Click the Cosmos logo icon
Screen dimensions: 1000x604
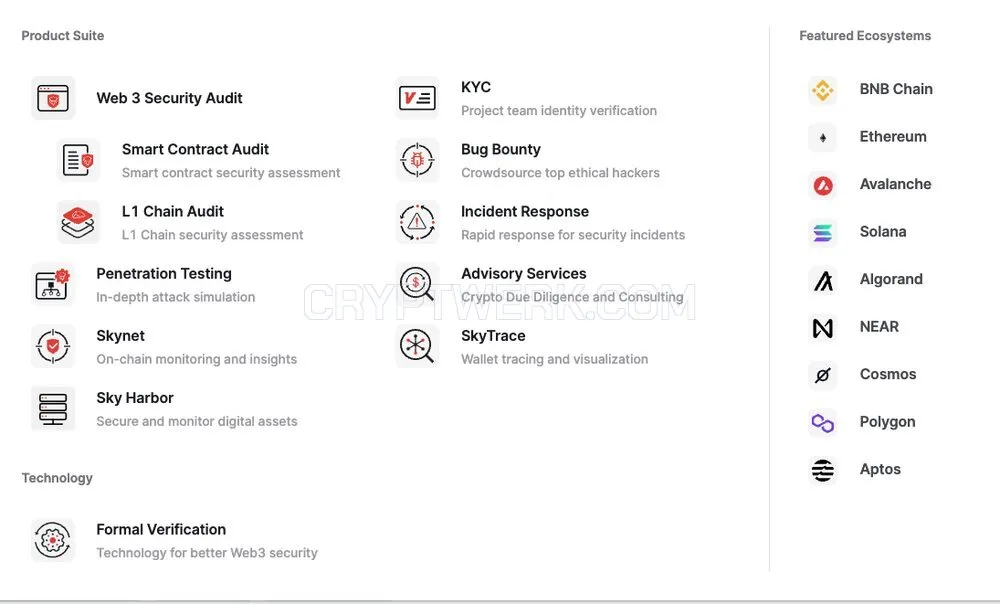coord(823,375)
